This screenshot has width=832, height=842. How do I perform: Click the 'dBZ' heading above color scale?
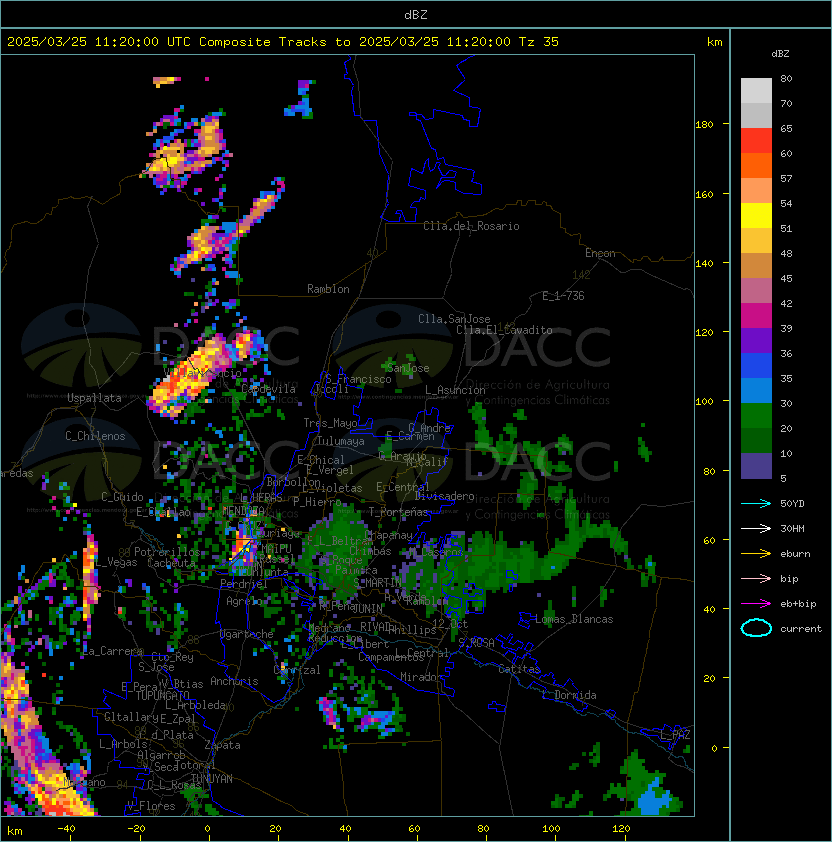[x=780, y=54]
